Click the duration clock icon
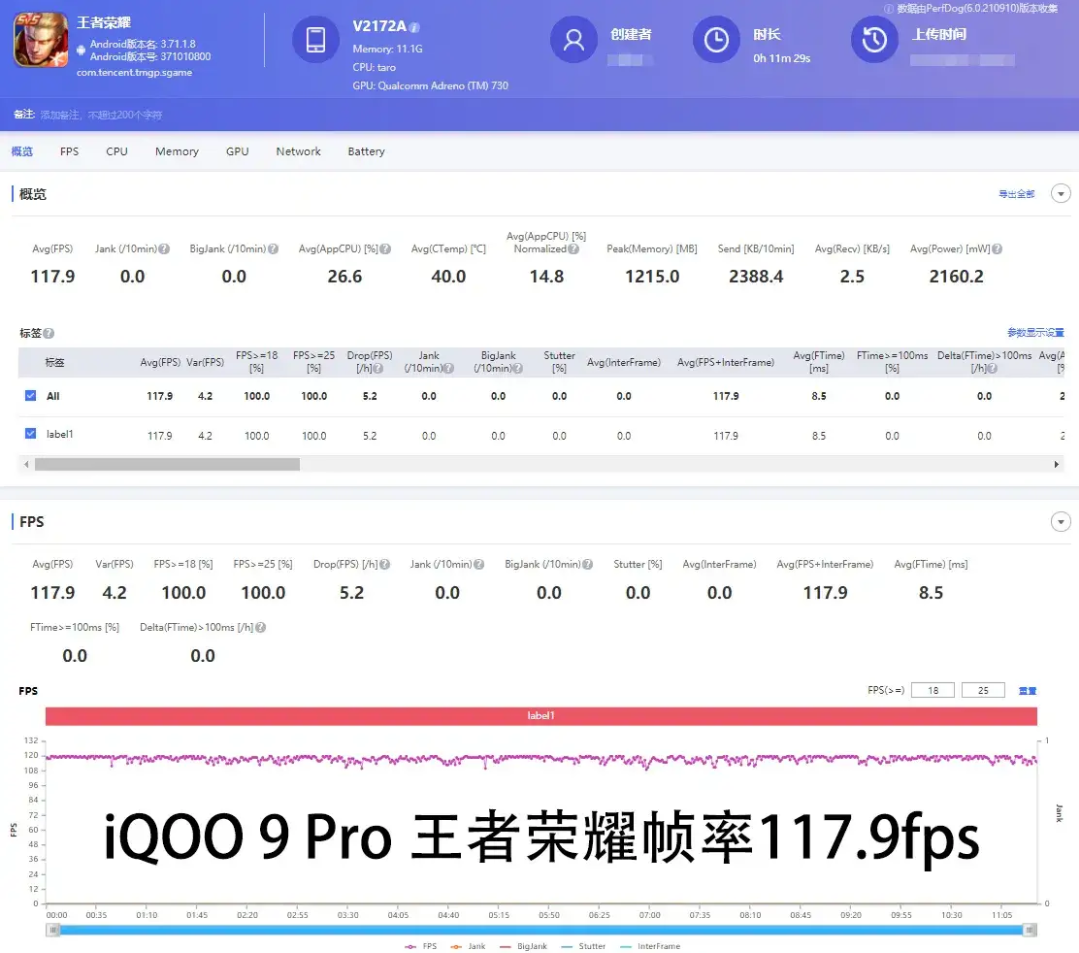Viewport: 1079px width, 953px height. point(716,39)
